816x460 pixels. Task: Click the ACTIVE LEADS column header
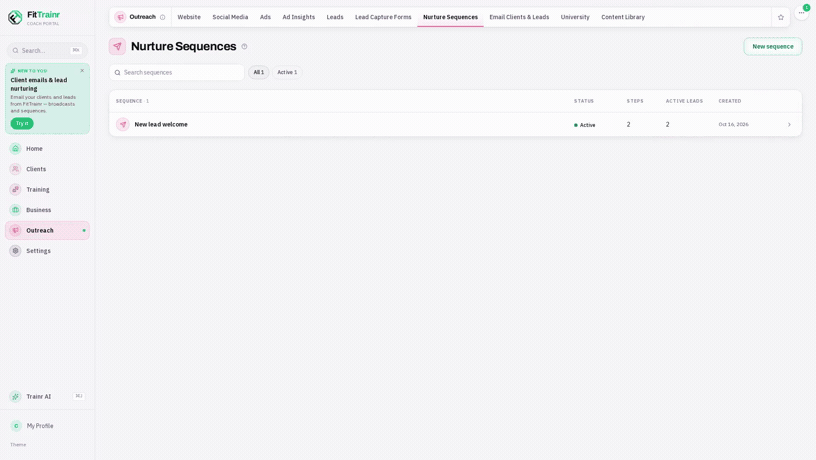(x=684, y=101)
